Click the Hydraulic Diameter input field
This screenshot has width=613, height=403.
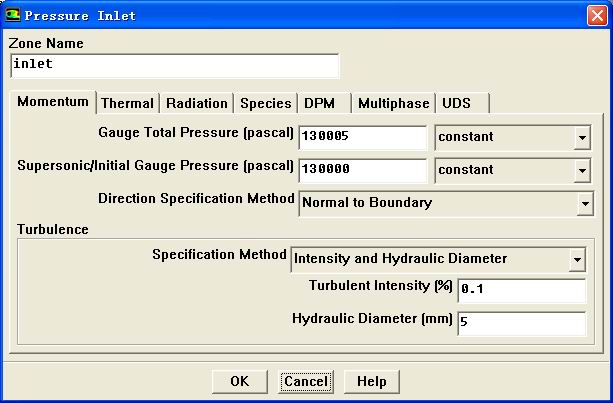520,323
